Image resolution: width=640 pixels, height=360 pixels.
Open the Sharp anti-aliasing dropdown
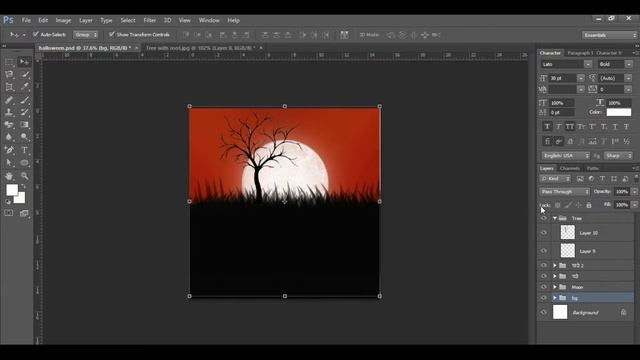click(618, 156)
